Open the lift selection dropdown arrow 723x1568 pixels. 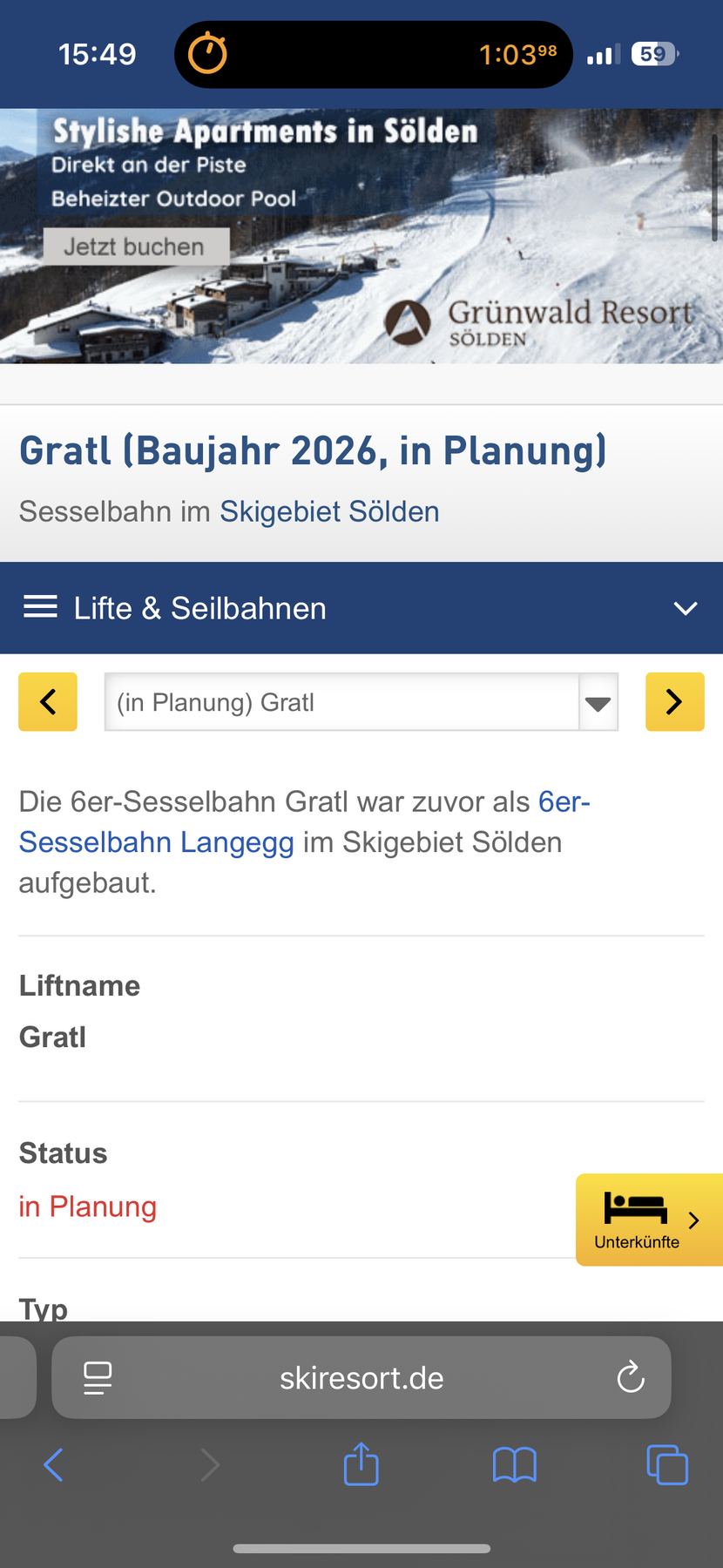[598, 702]
